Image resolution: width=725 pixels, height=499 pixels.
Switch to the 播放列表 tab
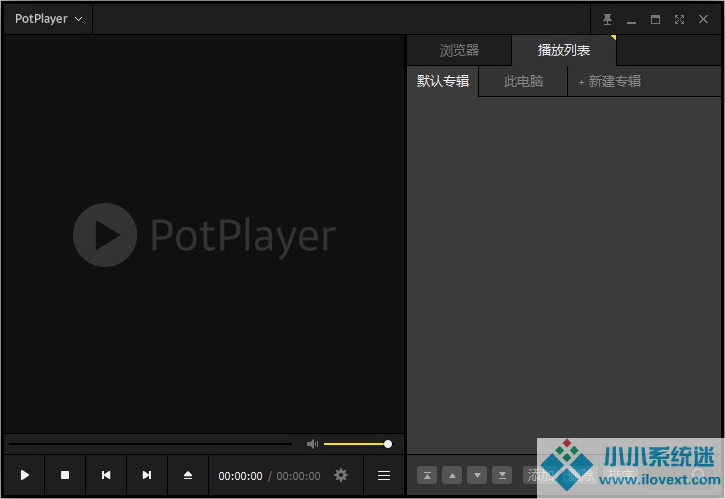coord(564,50)
